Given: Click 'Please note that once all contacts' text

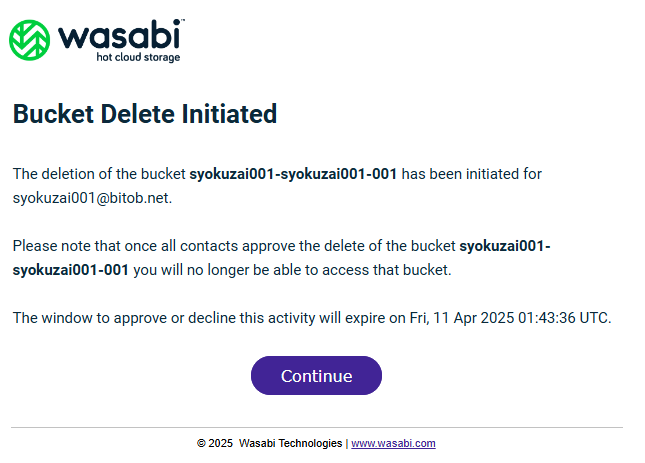Looking at the screenshot, I should [125, 246].
